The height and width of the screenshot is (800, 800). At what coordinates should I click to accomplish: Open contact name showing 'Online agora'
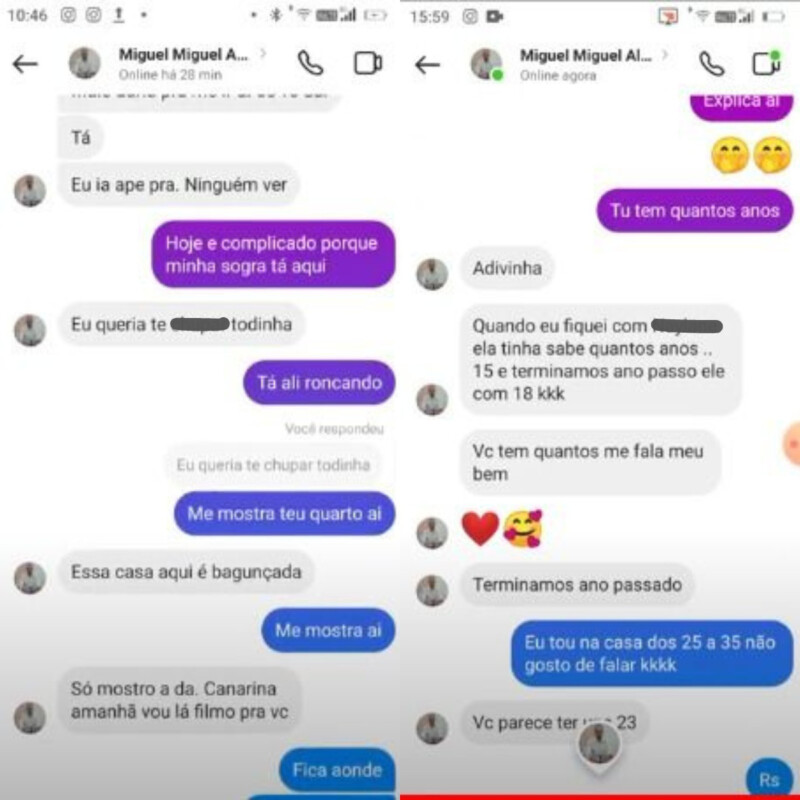click(586, 56)
